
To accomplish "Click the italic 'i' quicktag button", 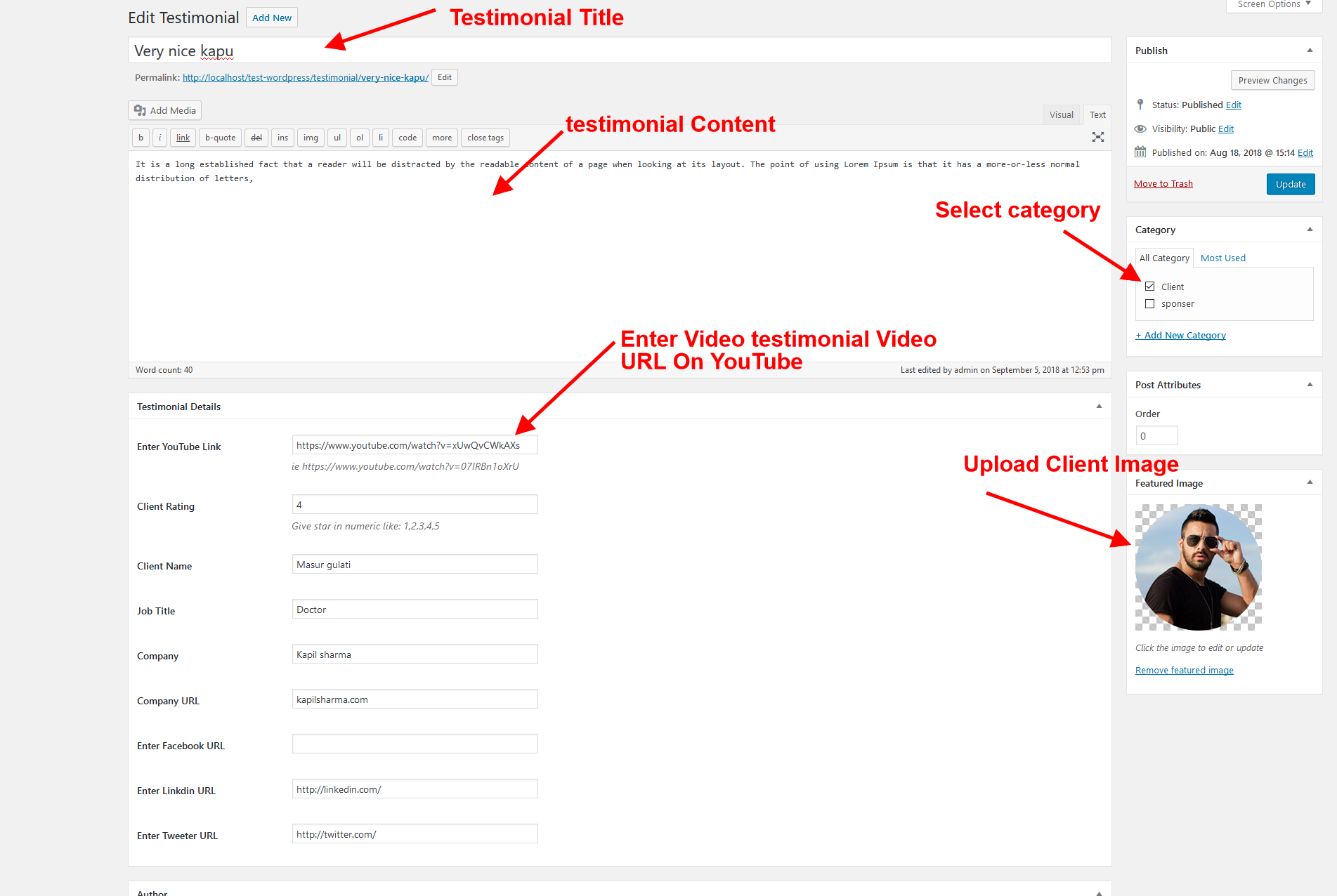I will [160, 138].
